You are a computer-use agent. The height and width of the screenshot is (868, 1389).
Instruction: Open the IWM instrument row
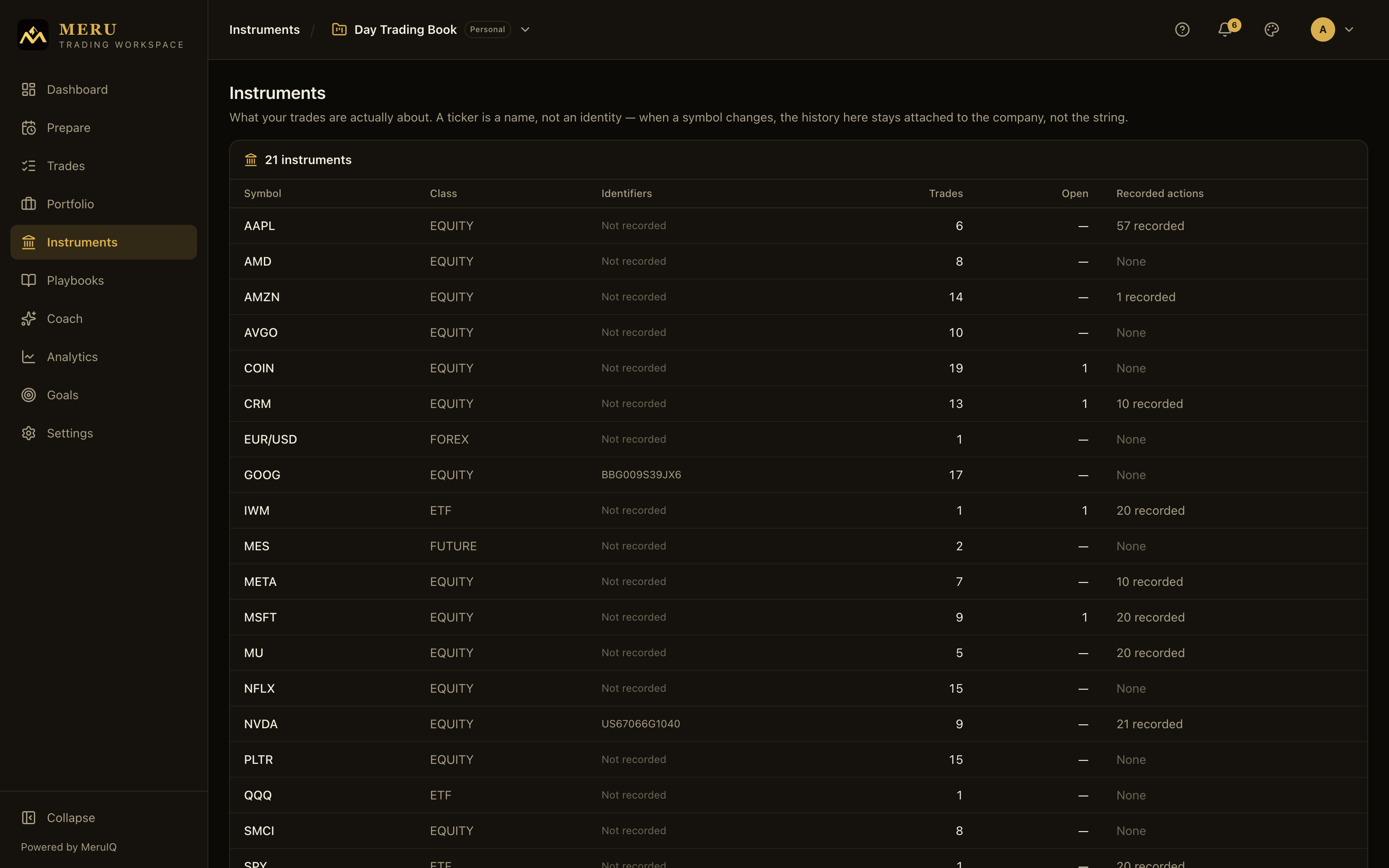click(x=798, y=510)
